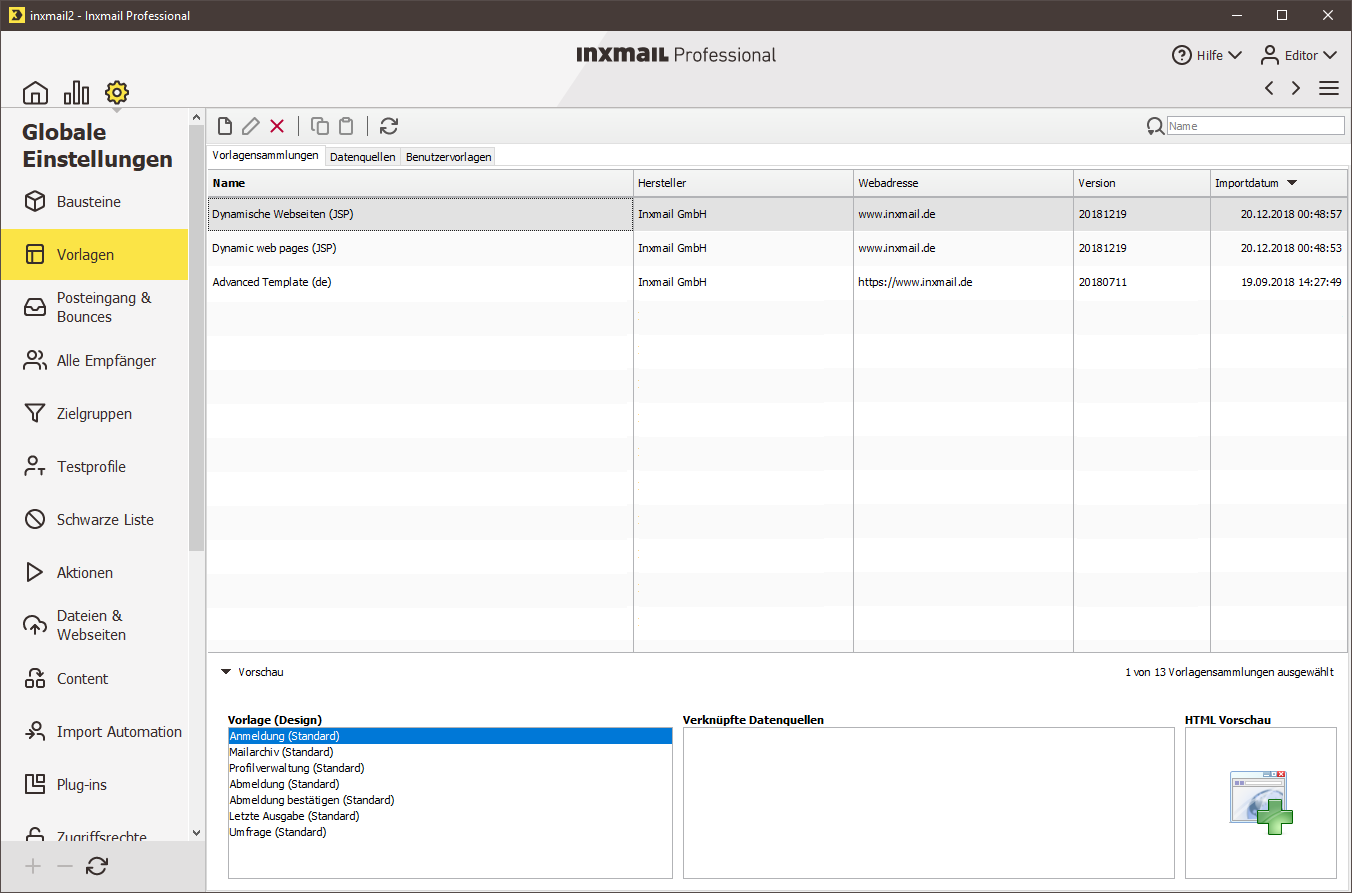The width and height of the screenshot is (1352, 893).
Task: Open Import Automation section
Action: coord(94,732)
